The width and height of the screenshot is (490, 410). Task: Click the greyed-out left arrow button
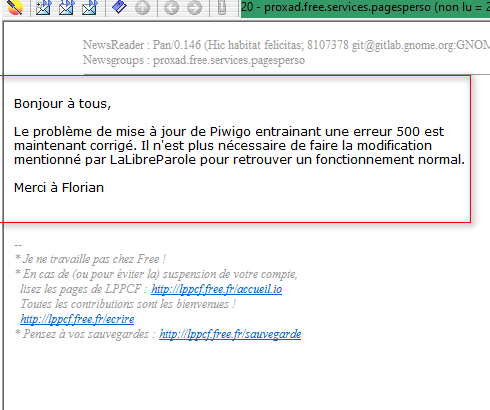click(x=171, y=7)
